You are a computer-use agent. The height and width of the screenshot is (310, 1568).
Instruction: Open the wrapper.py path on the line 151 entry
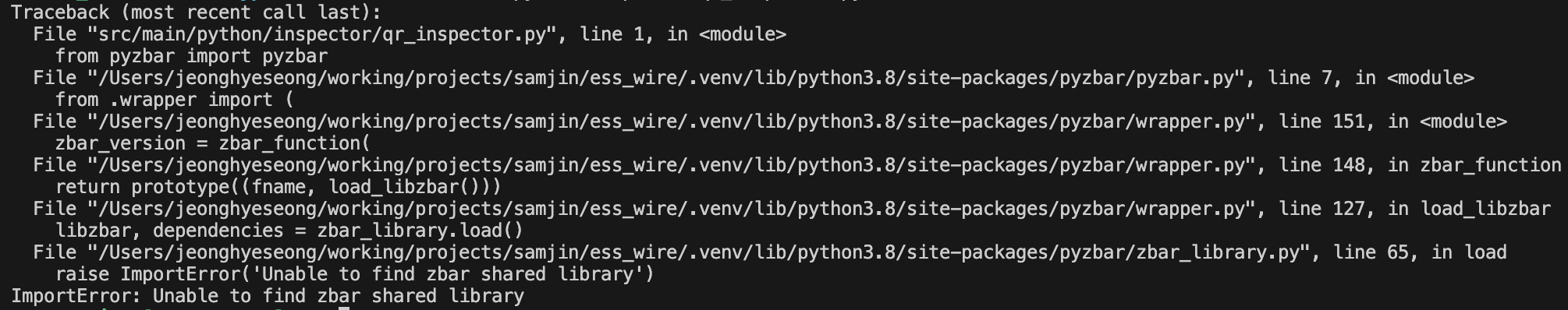pos(671,122)
